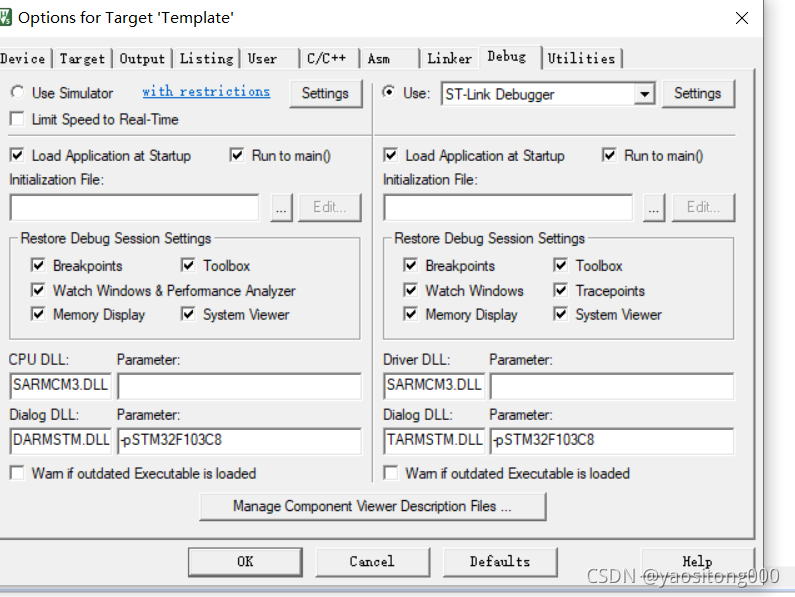This screenshot has height=597, width=795.
Task: Click the debugger Edit... button
Action: coord(703,207)
